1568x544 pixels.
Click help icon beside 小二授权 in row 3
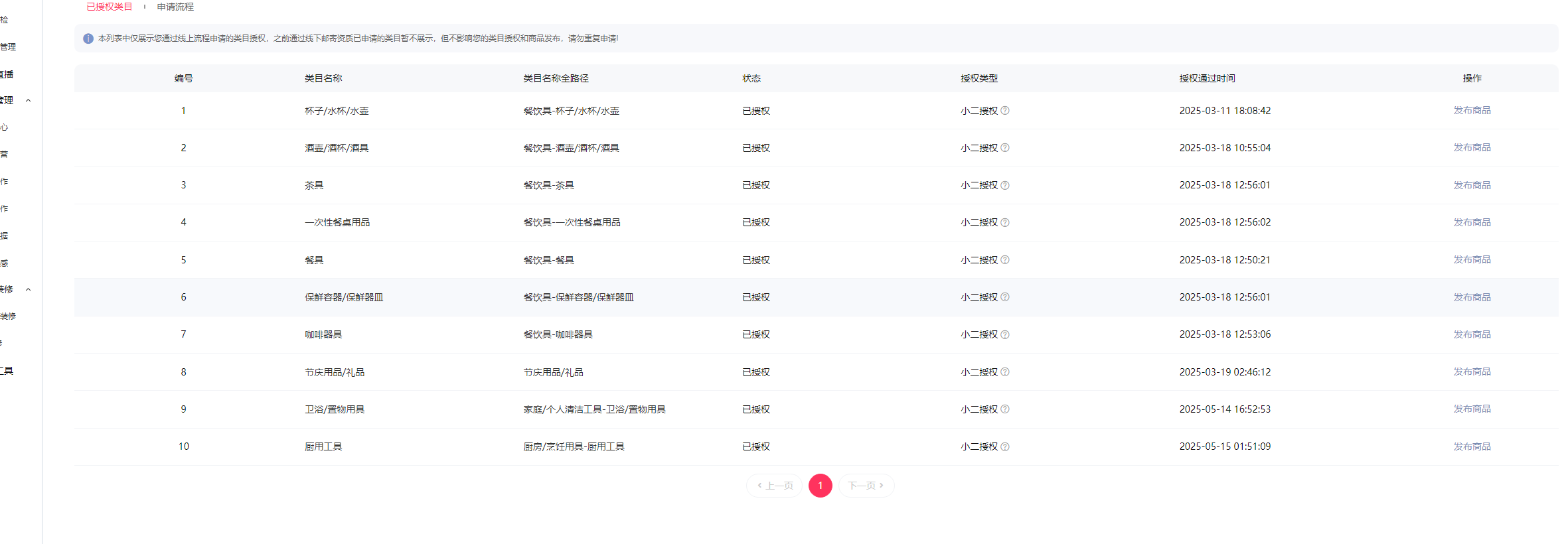tap(1004, 186)
